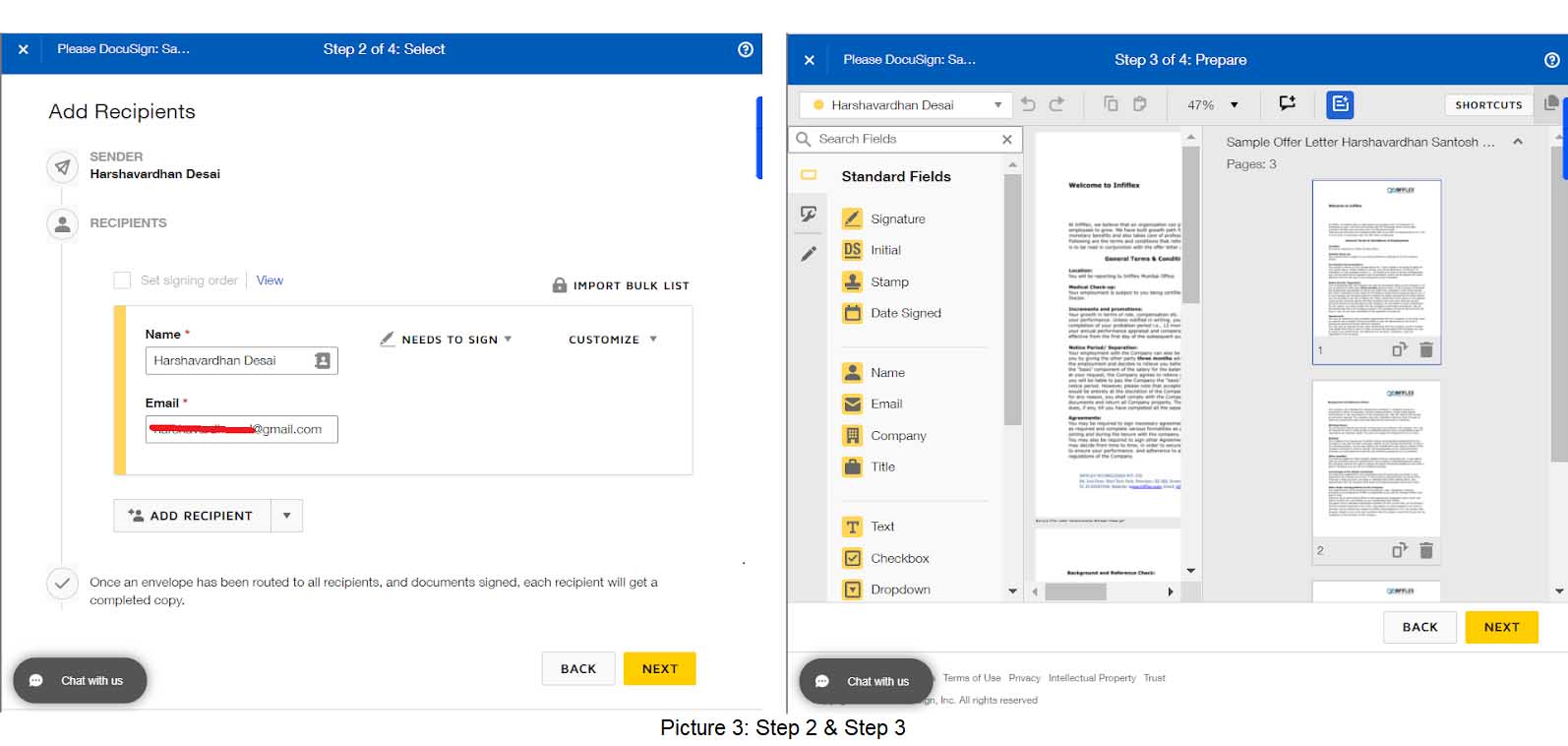
Task: Click View signing order link
Action: point(270,280)
